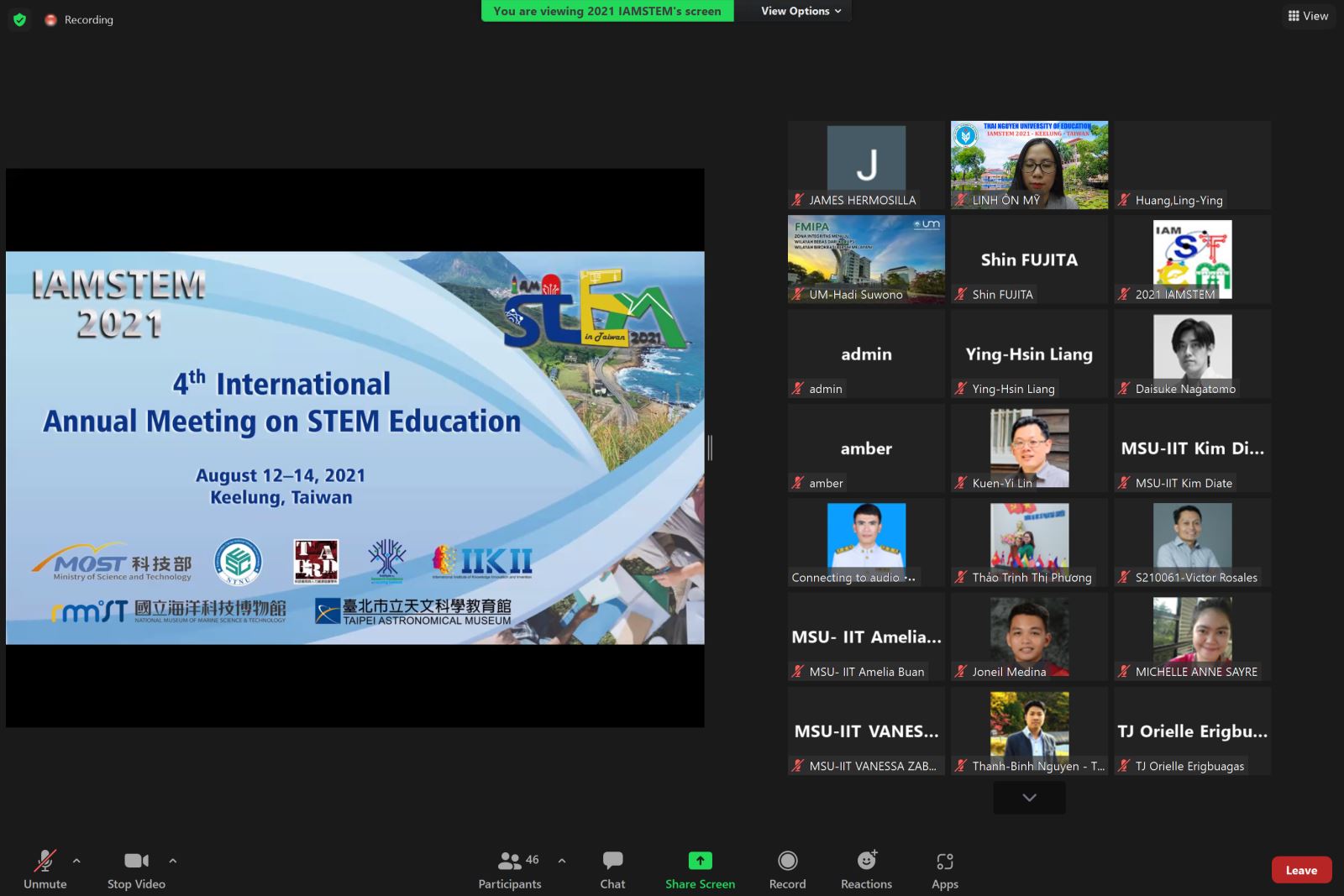Open the Apps panel

coord(945,870)
